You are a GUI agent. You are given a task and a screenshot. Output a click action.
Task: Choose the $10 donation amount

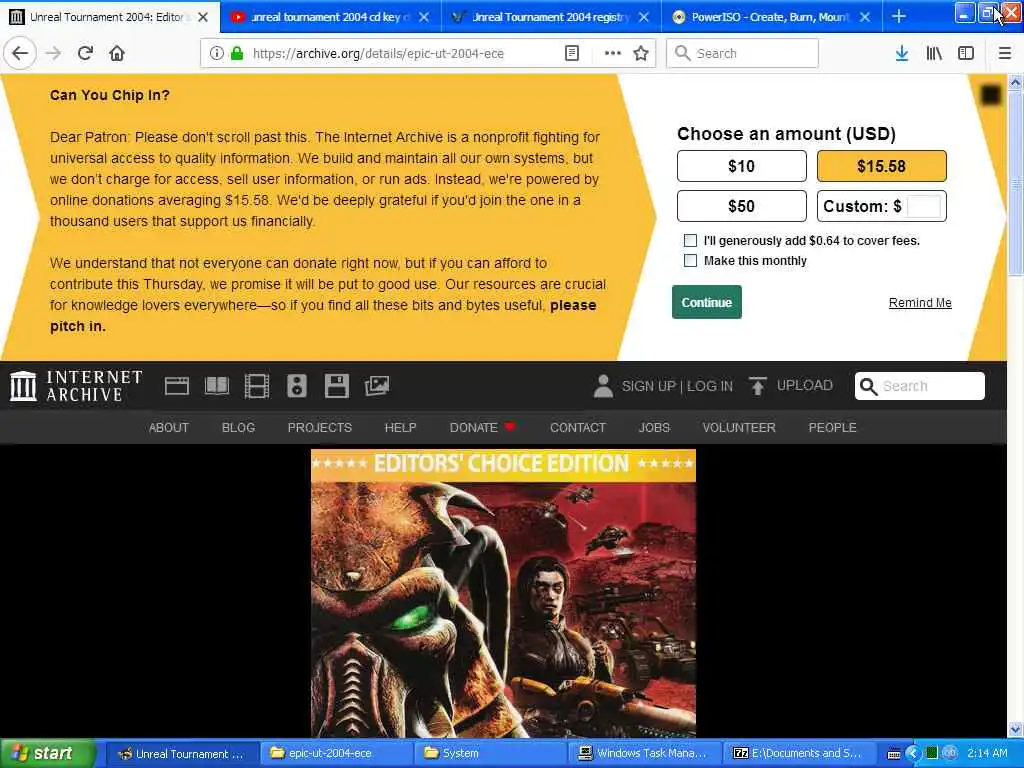(x=741, y=166)
